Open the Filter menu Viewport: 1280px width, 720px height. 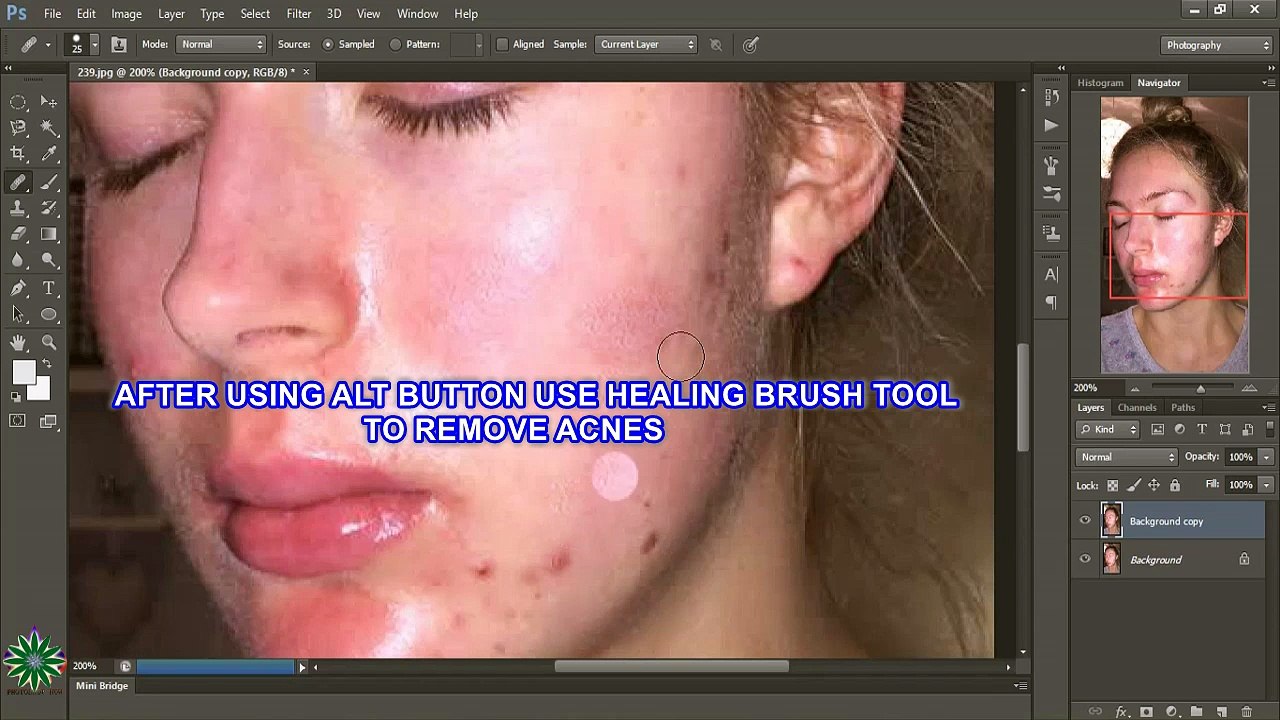pyautogui.click(x=299, y=14)
